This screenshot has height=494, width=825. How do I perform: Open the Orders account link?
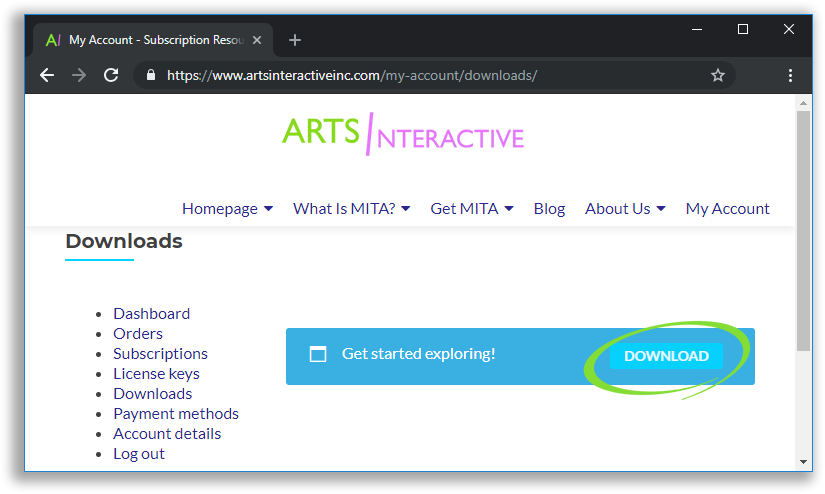coord(138,334)
